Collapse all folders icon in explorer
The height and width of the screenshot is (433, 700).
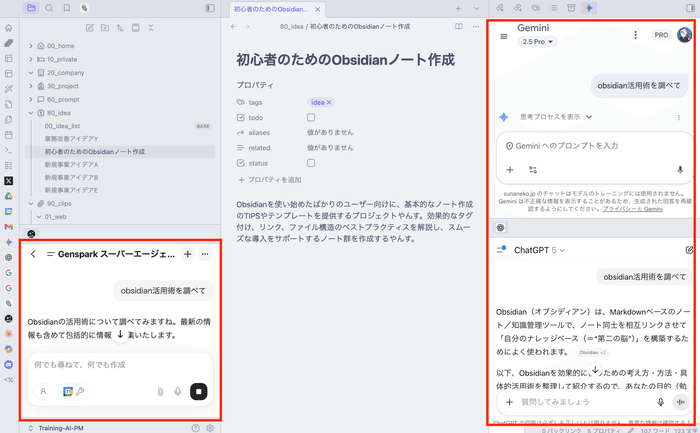coord(151,28)
